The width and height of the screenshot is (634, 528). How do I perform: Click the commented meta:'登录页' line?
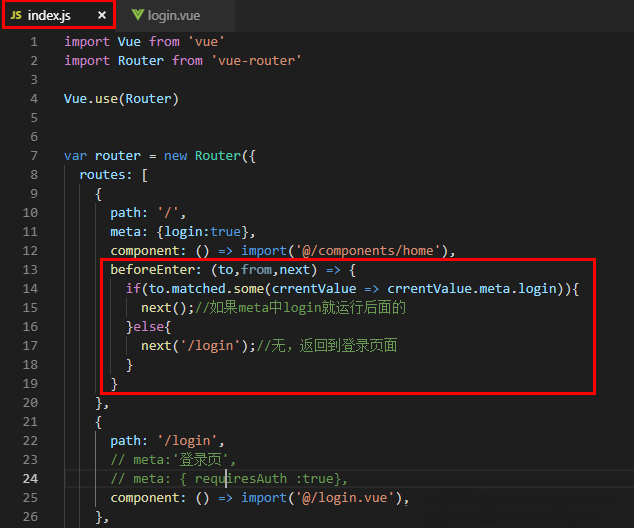click(x=173, y=460)
